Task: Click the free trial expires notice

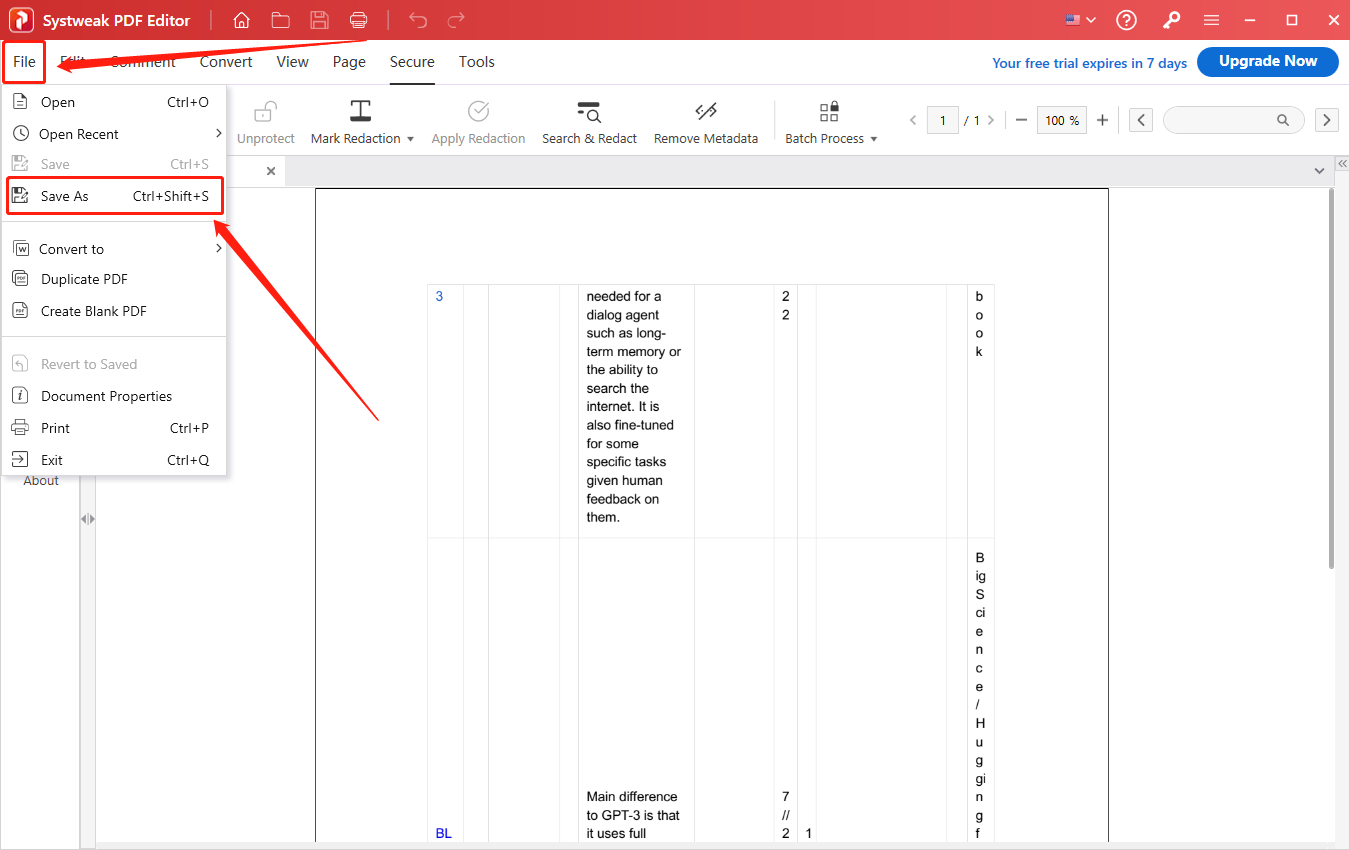Action: 1089,63
